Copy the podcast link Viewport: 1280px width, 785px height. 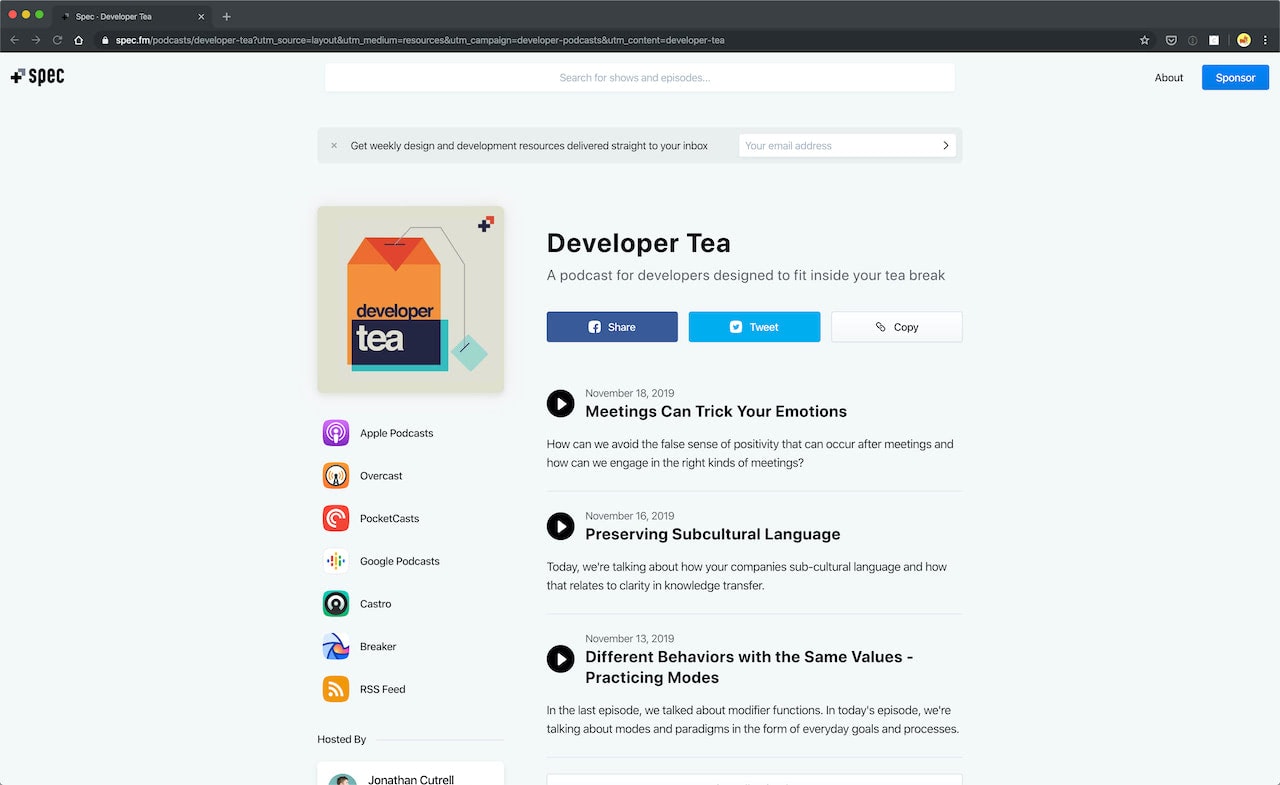pos(897,327)
